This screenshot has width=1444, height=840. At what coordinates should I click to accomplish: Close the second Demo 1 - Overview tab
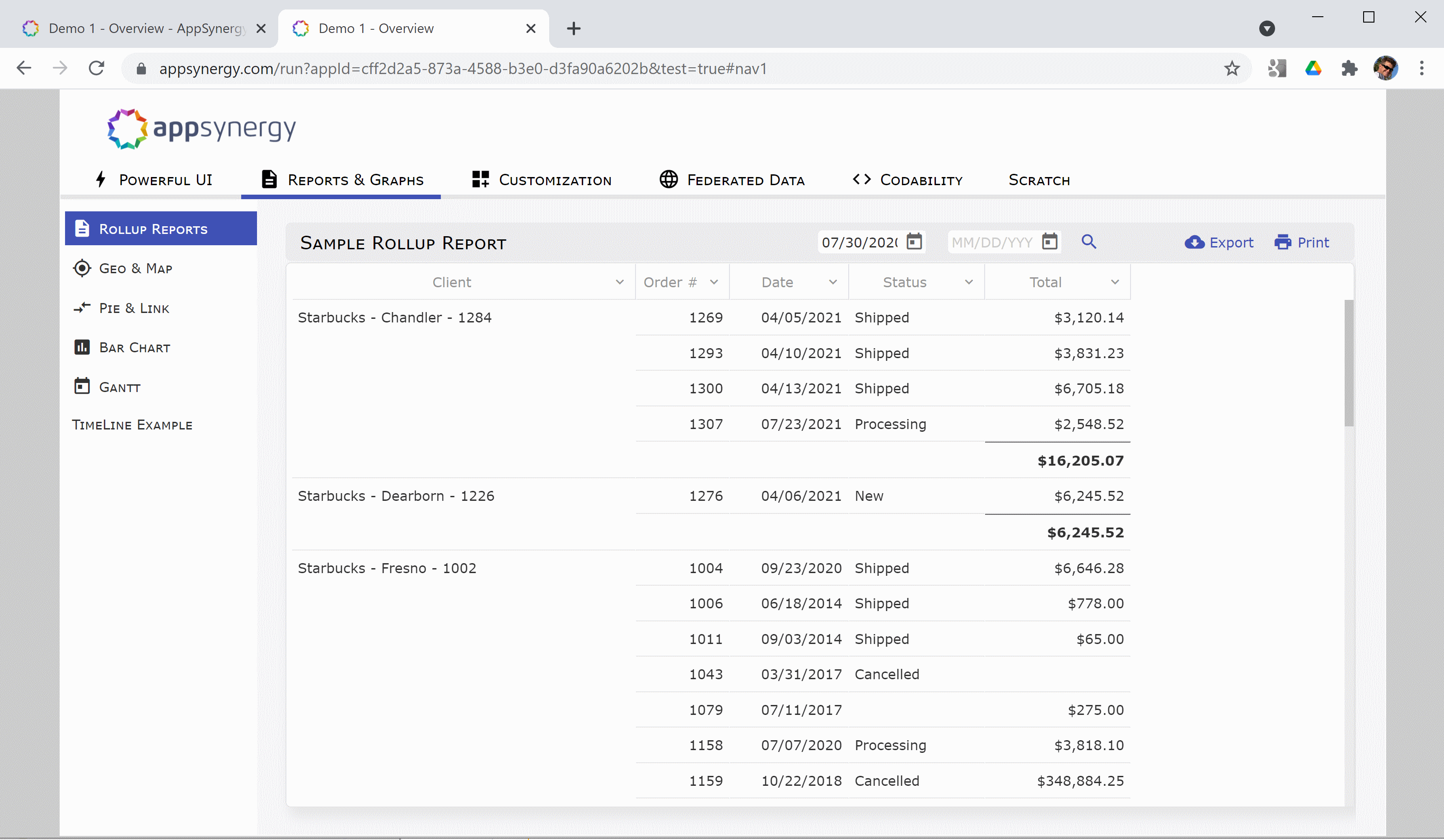pos(531,28)
